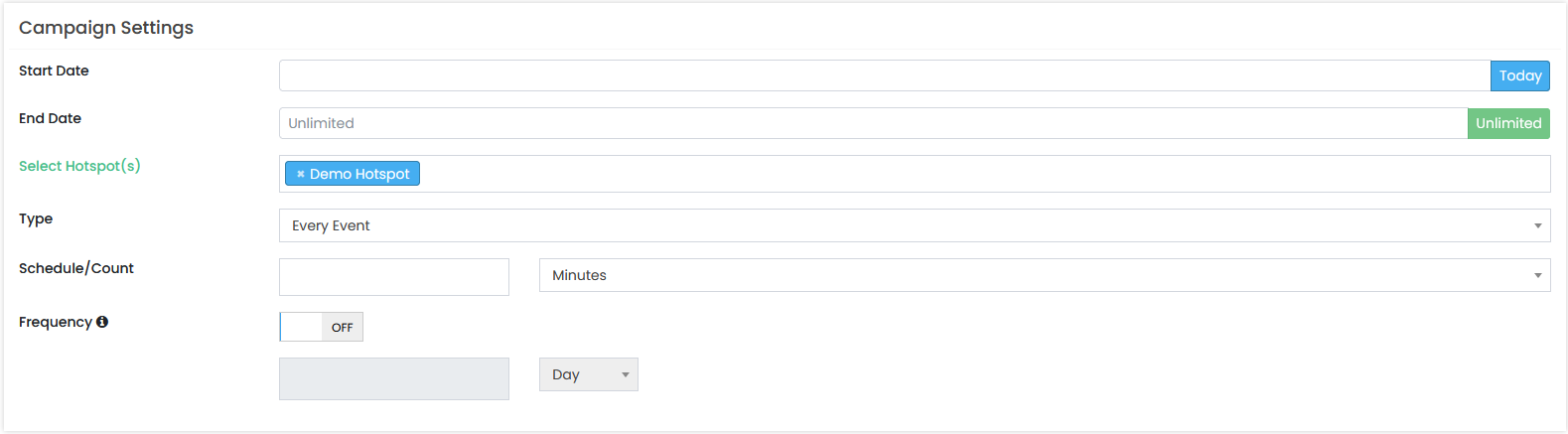Click the Day dropdown arrow
This screenshot has height=434, width=1568.
(626, 374)
